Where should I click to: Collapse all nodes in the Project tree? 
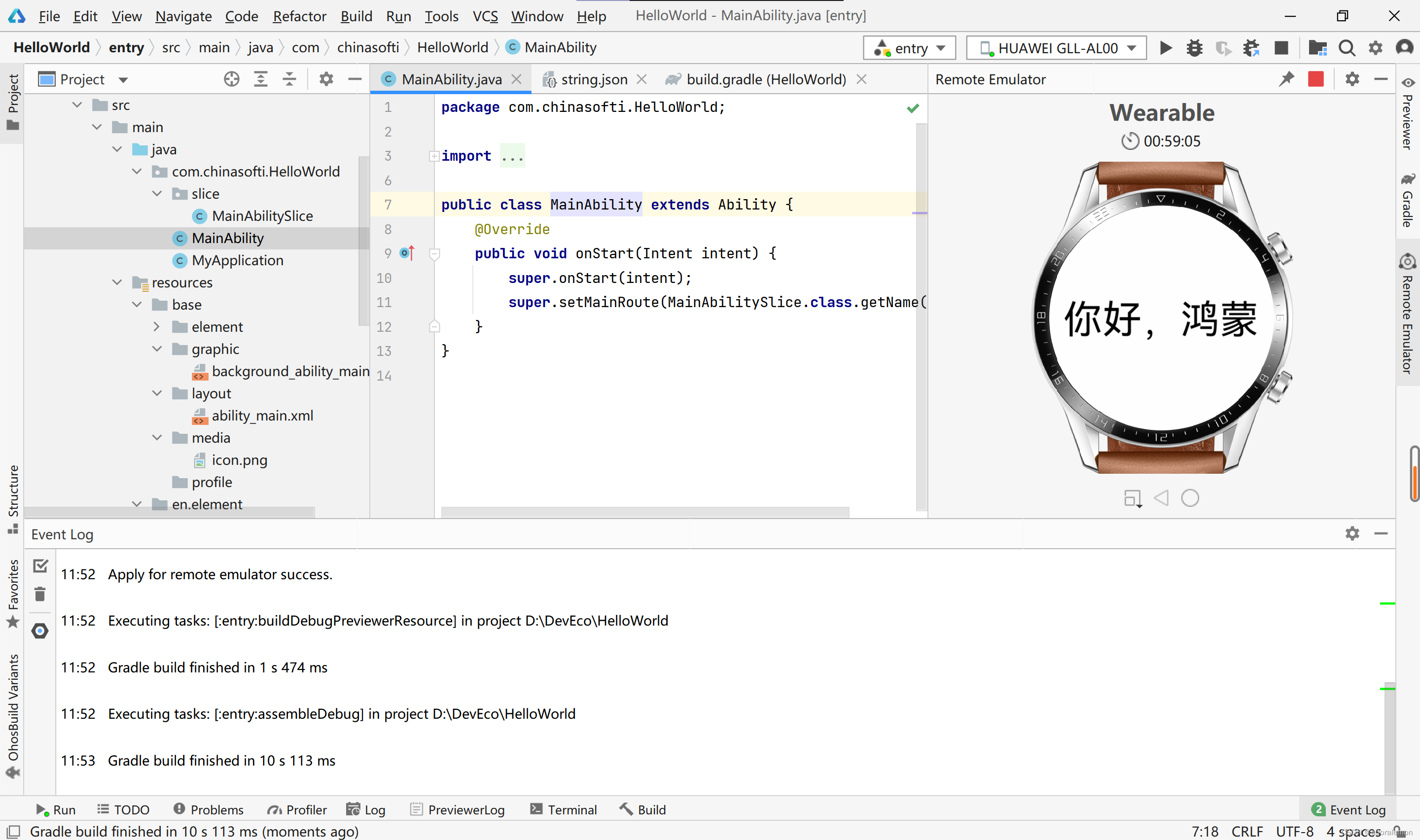click(289, 79)
